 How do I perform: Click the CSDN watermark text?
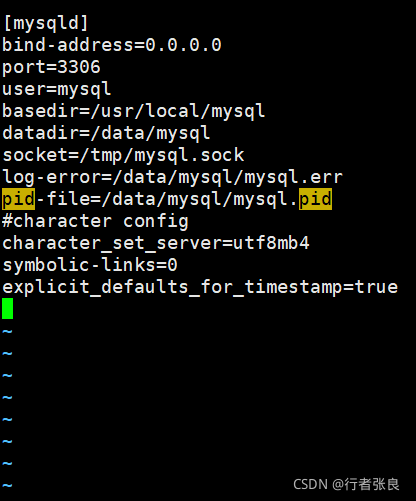[346, 484]
